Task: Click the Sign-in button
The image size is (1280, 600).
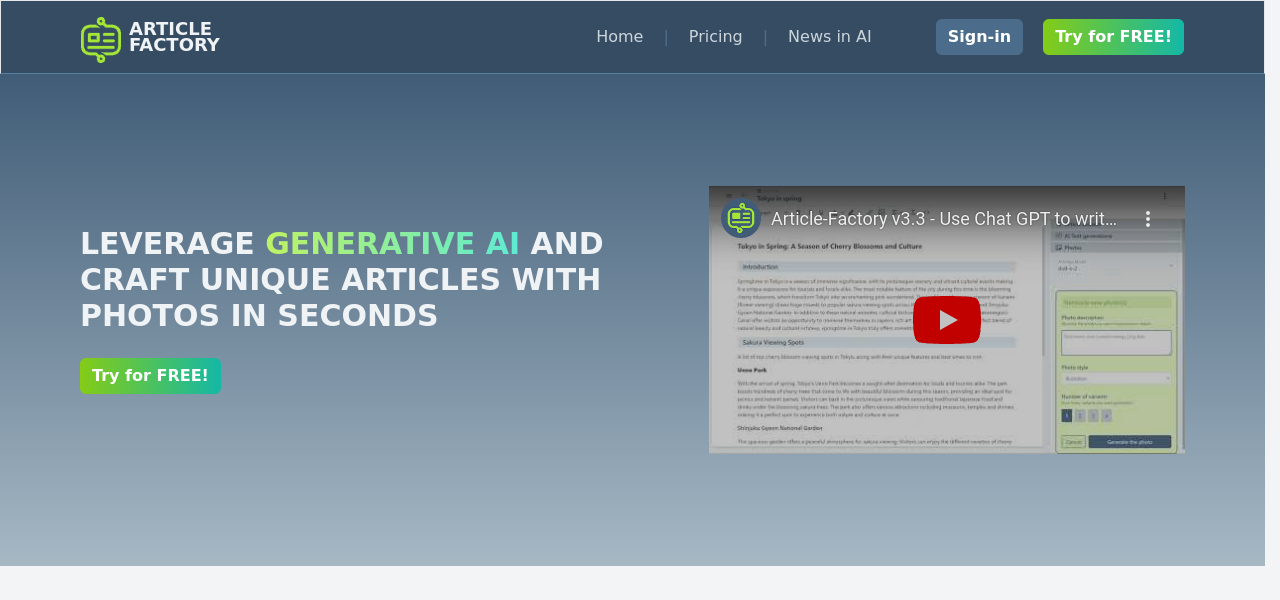Action: (979, 37)
